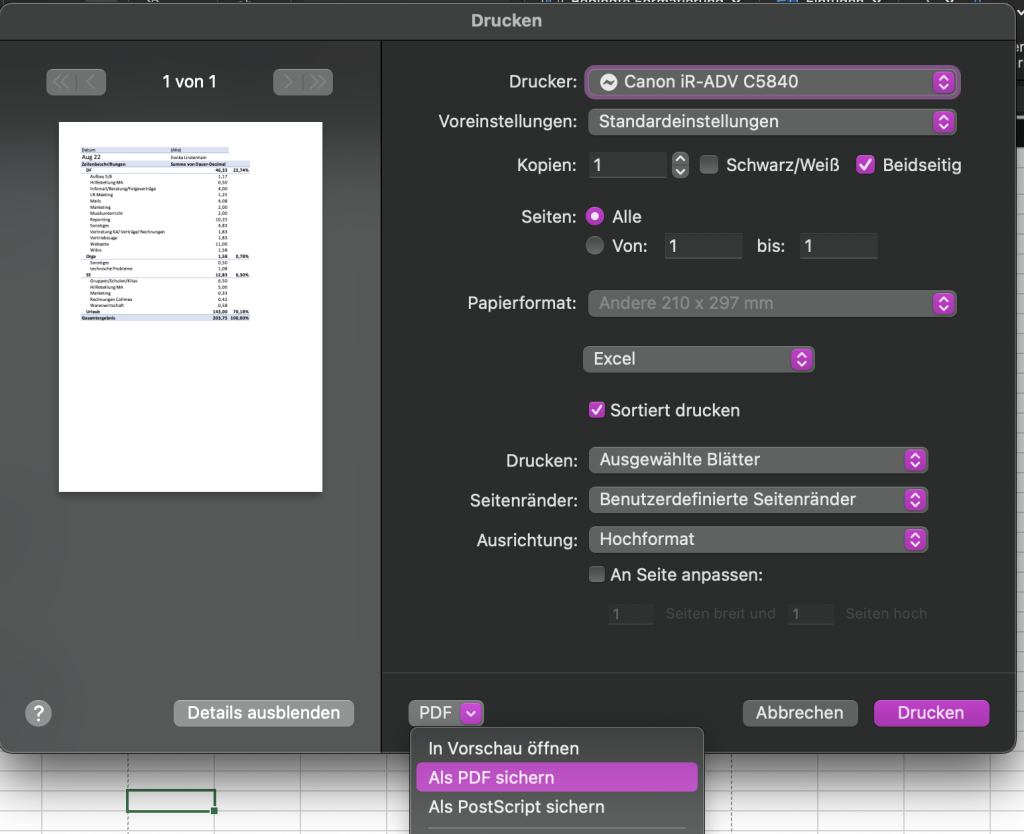
Task: Open the Voreinstellungen presets dropdown
Action: 772,122
